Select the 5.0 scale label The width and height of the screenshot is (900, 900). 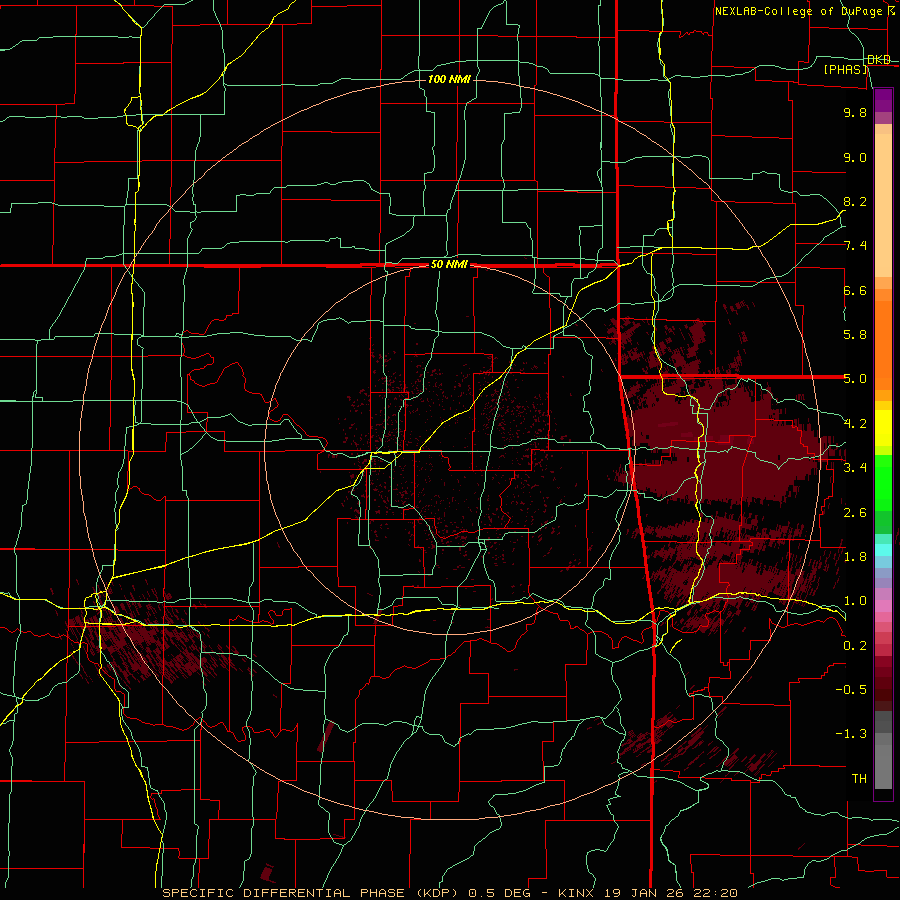(855, 379)
